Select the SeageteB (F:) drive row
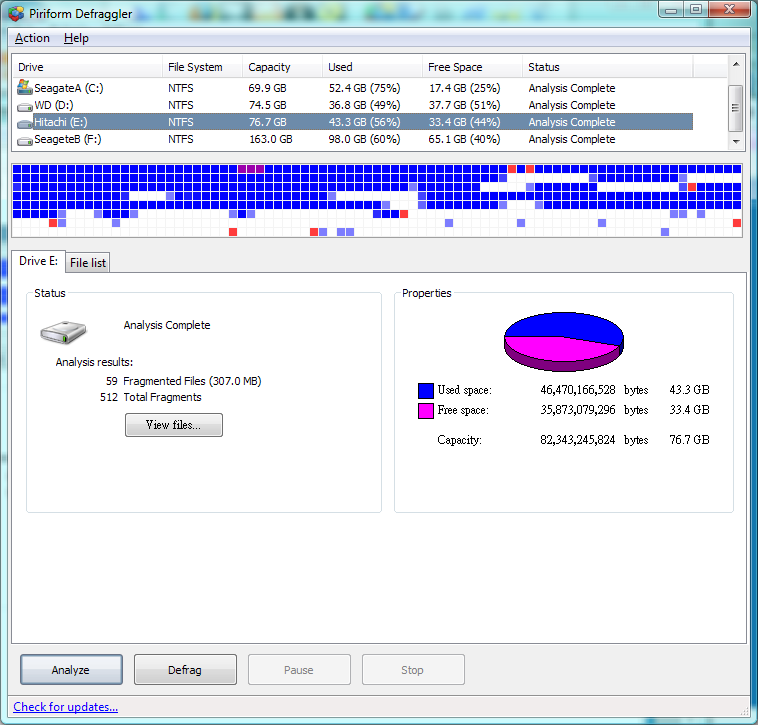 click(x=353, y=139)
